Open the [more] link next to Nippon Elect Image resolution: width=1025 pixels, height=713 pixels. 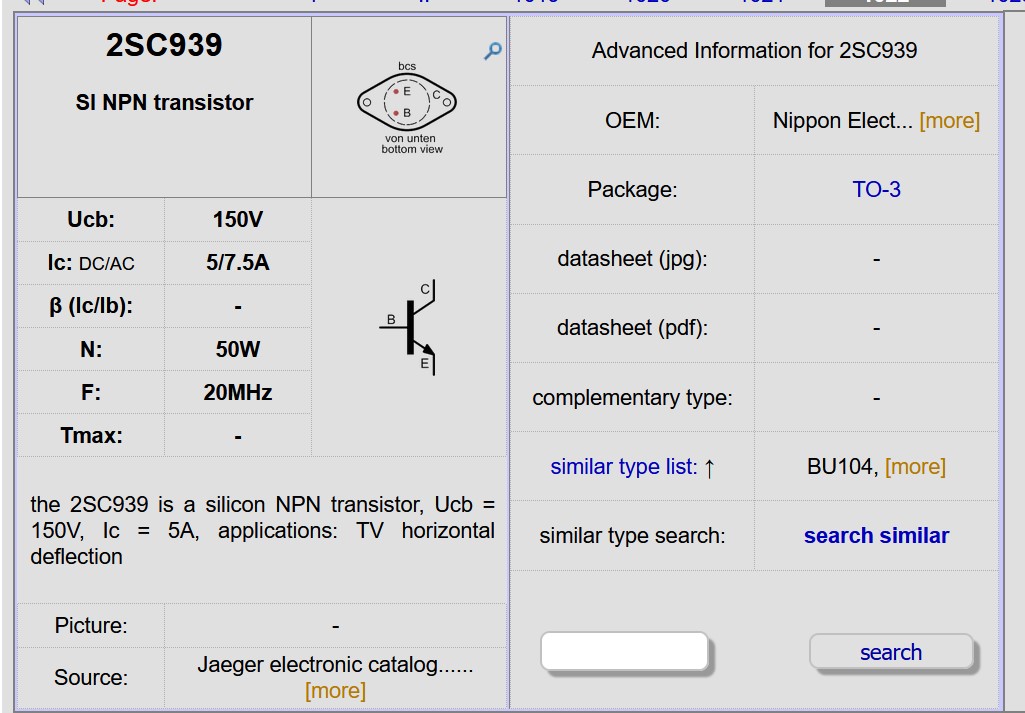(949, 121)
